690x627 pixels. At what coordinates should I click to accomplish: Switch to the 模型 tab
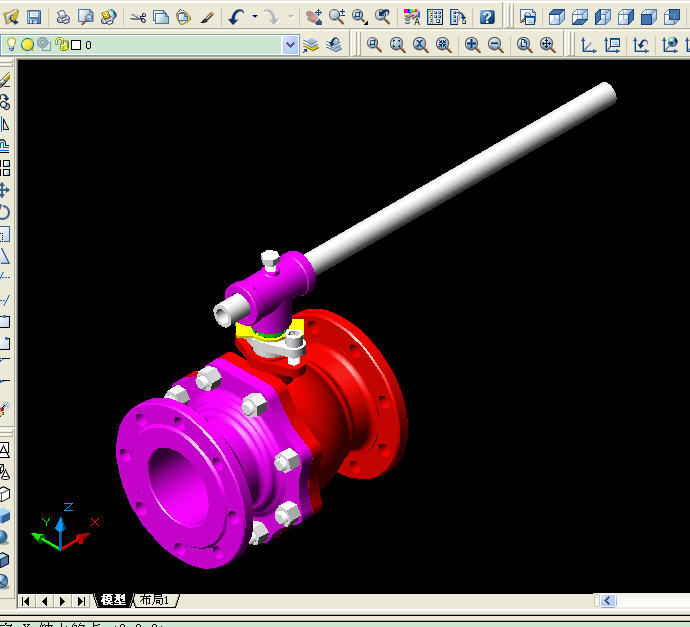click(113, 600)
